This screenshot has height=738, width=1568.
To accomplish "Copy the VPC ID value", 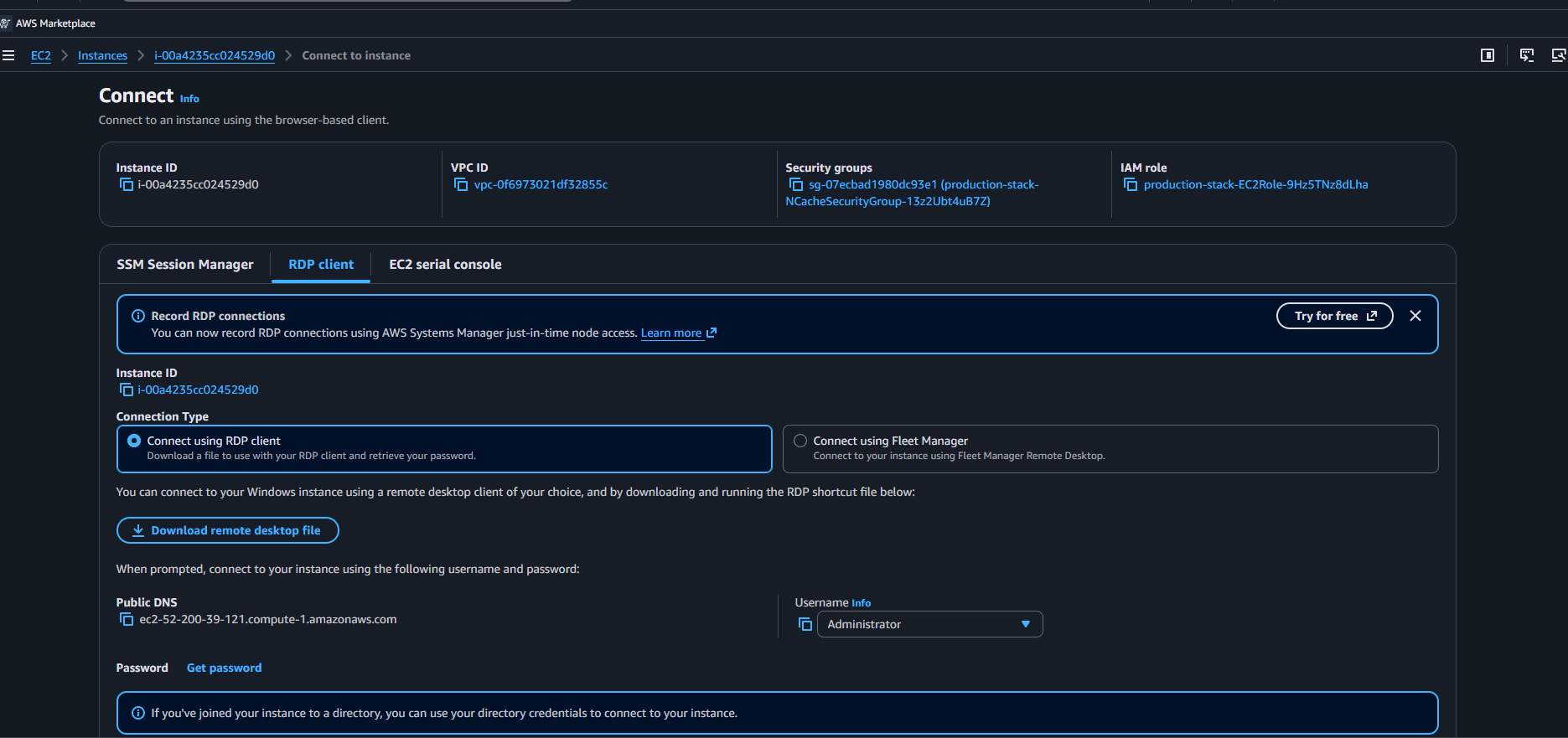I will (x=461, y=184).
